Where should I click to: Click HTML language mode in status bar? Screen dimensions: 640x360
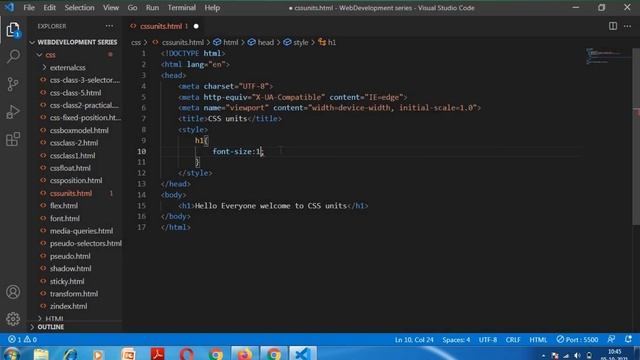pos(538,340)
